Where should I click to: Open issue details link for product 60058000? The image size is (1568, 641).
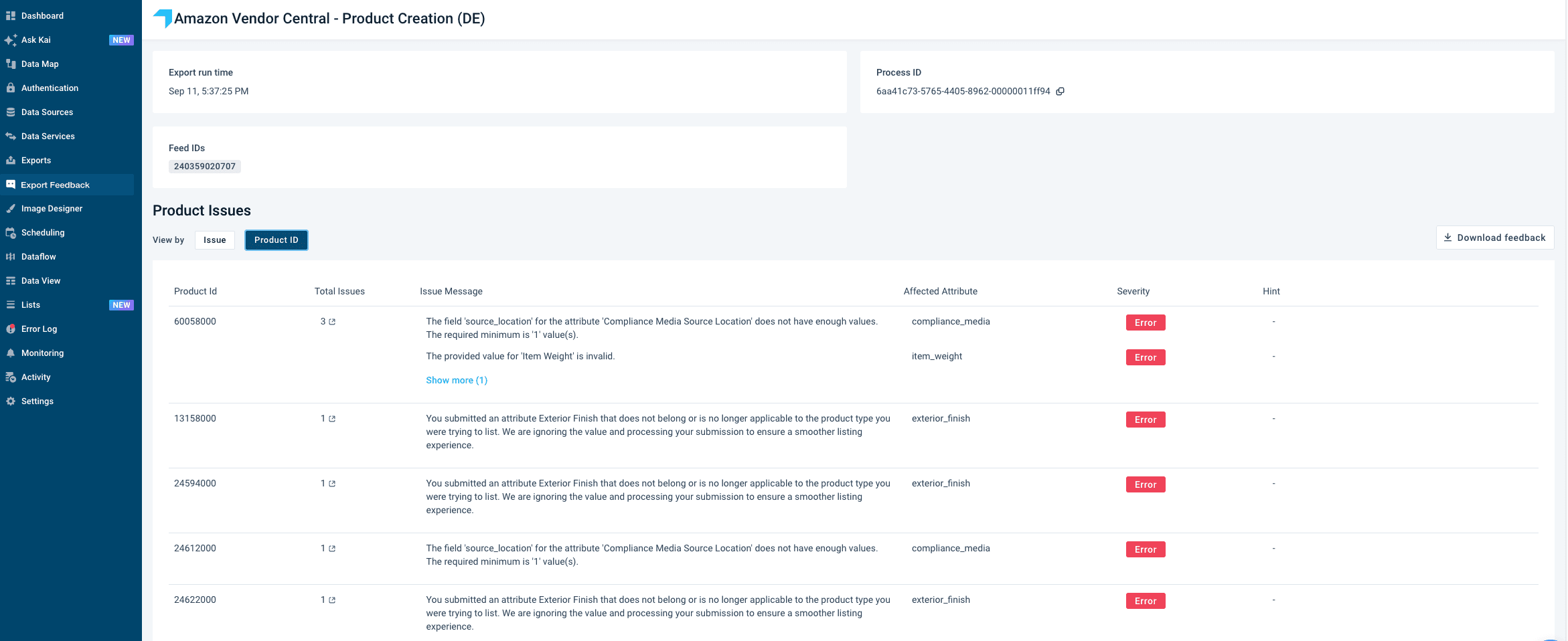[332, 322]
